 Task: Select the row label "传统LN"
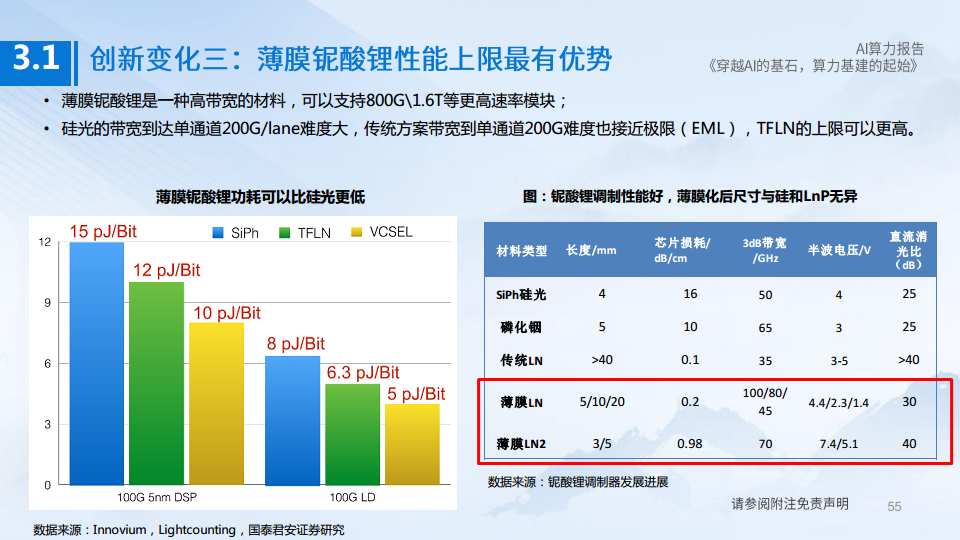pyautogui.click(x=521, y=360)
